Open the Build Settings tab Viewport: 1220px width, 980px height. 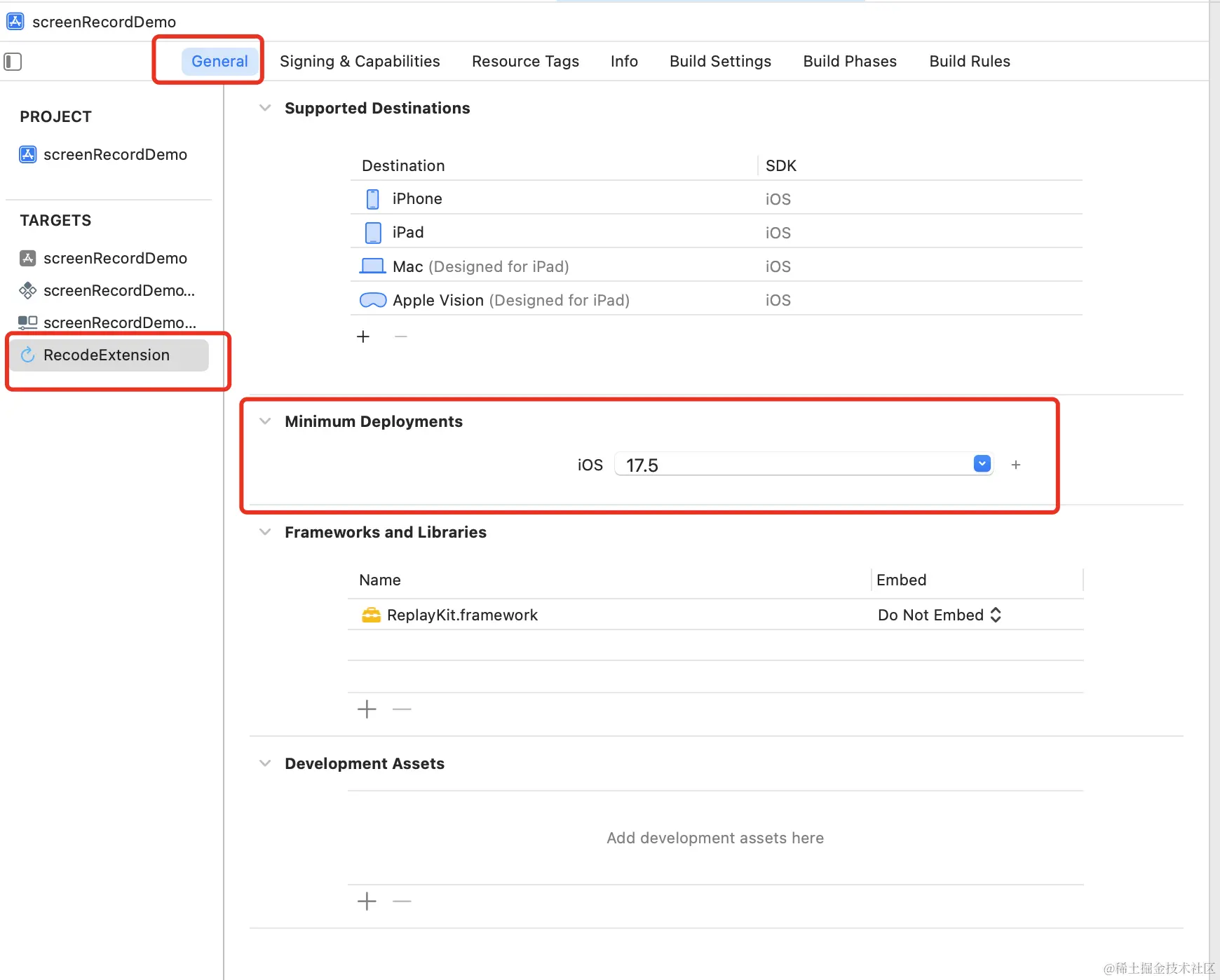720,61
